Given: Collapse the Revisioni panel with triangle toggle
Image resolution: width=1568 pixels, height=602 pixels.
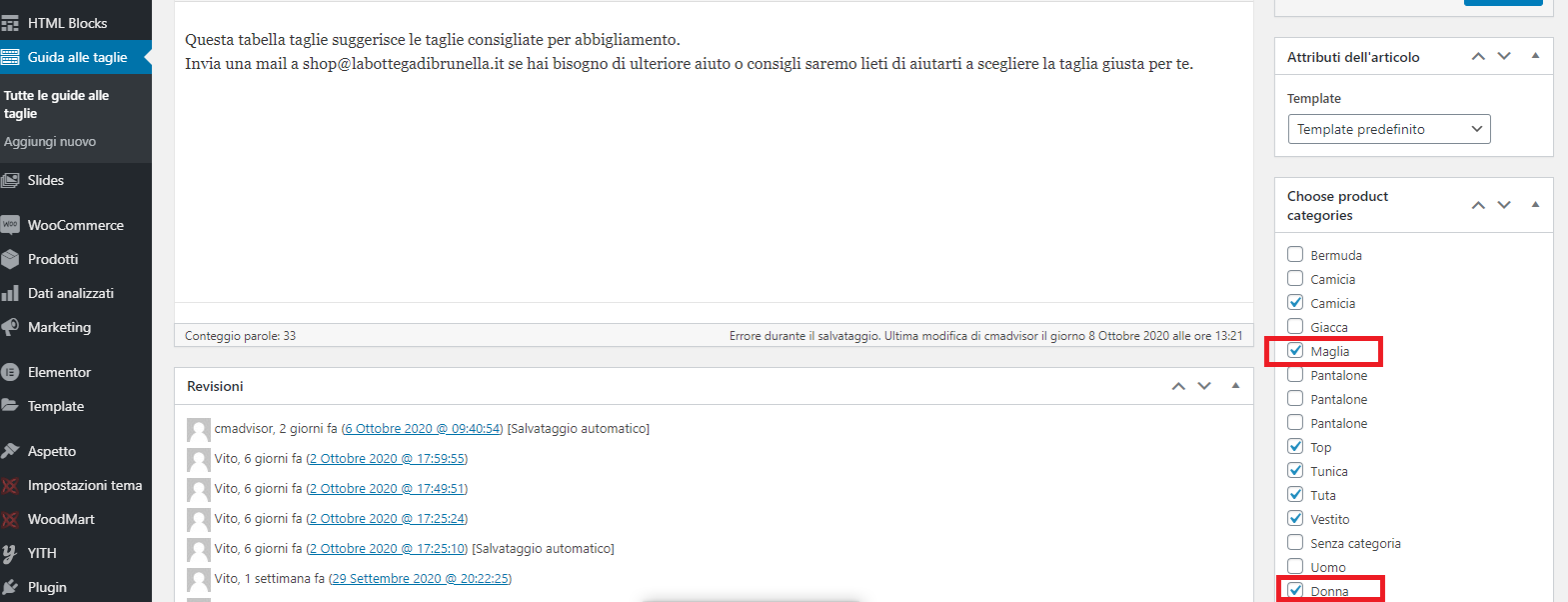Looking at the screenshot, I should (1235, 386).
